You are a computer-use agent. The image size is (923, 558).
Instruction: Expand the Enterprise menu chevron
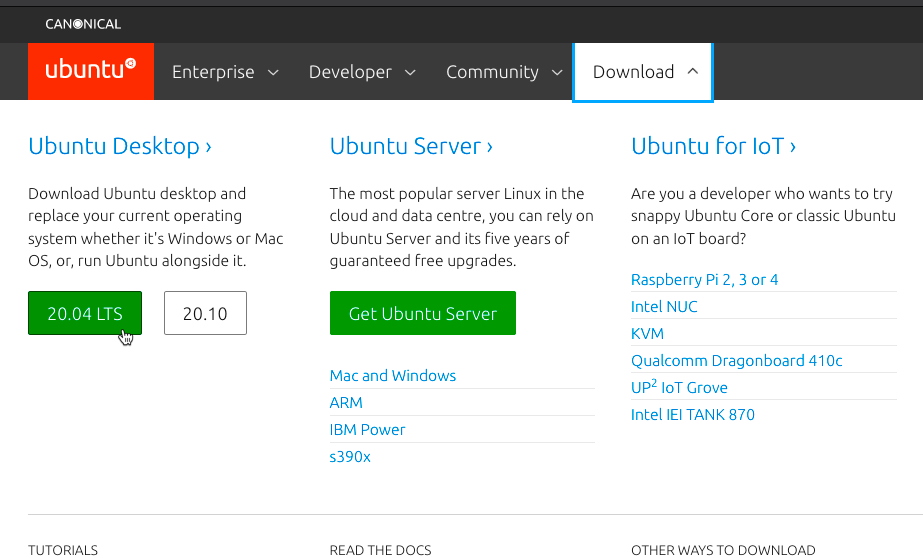tap(273, 72)
